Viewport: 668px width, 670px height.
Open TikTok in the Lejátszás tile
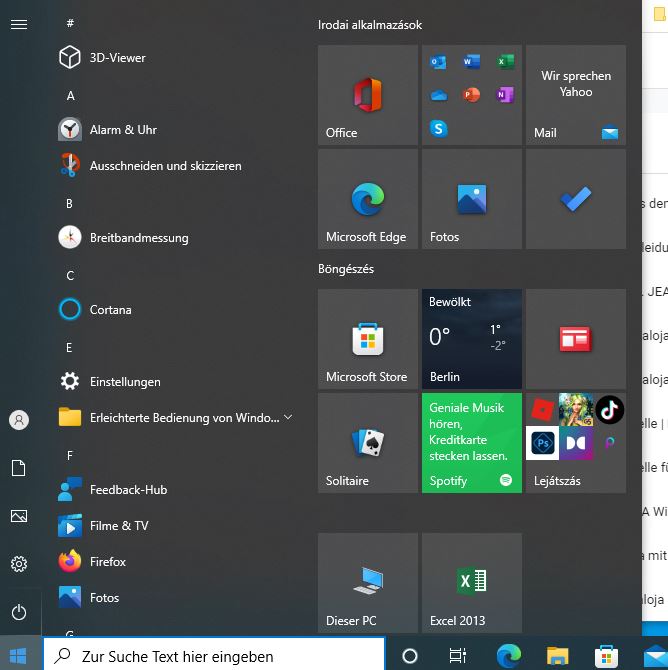tap(609, 409)
